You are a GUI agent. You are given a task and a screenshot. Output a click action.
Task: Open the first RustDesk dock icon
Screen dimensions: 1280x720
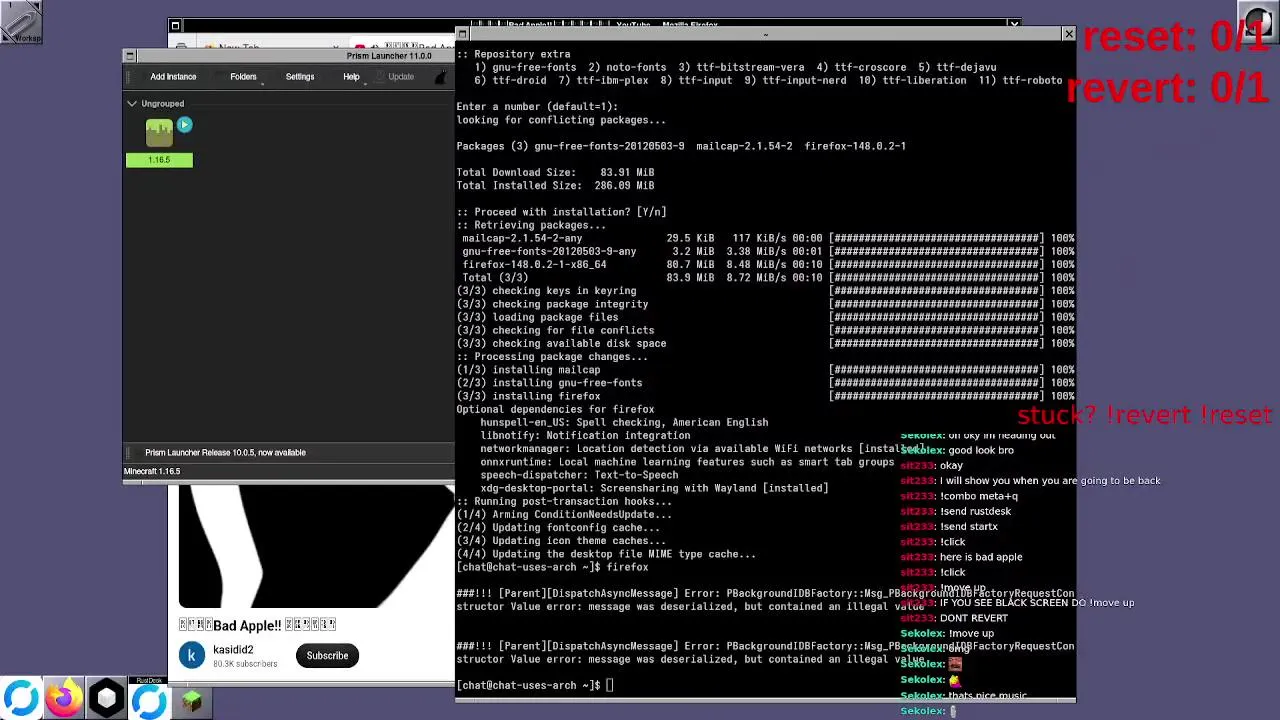point(20,699)
